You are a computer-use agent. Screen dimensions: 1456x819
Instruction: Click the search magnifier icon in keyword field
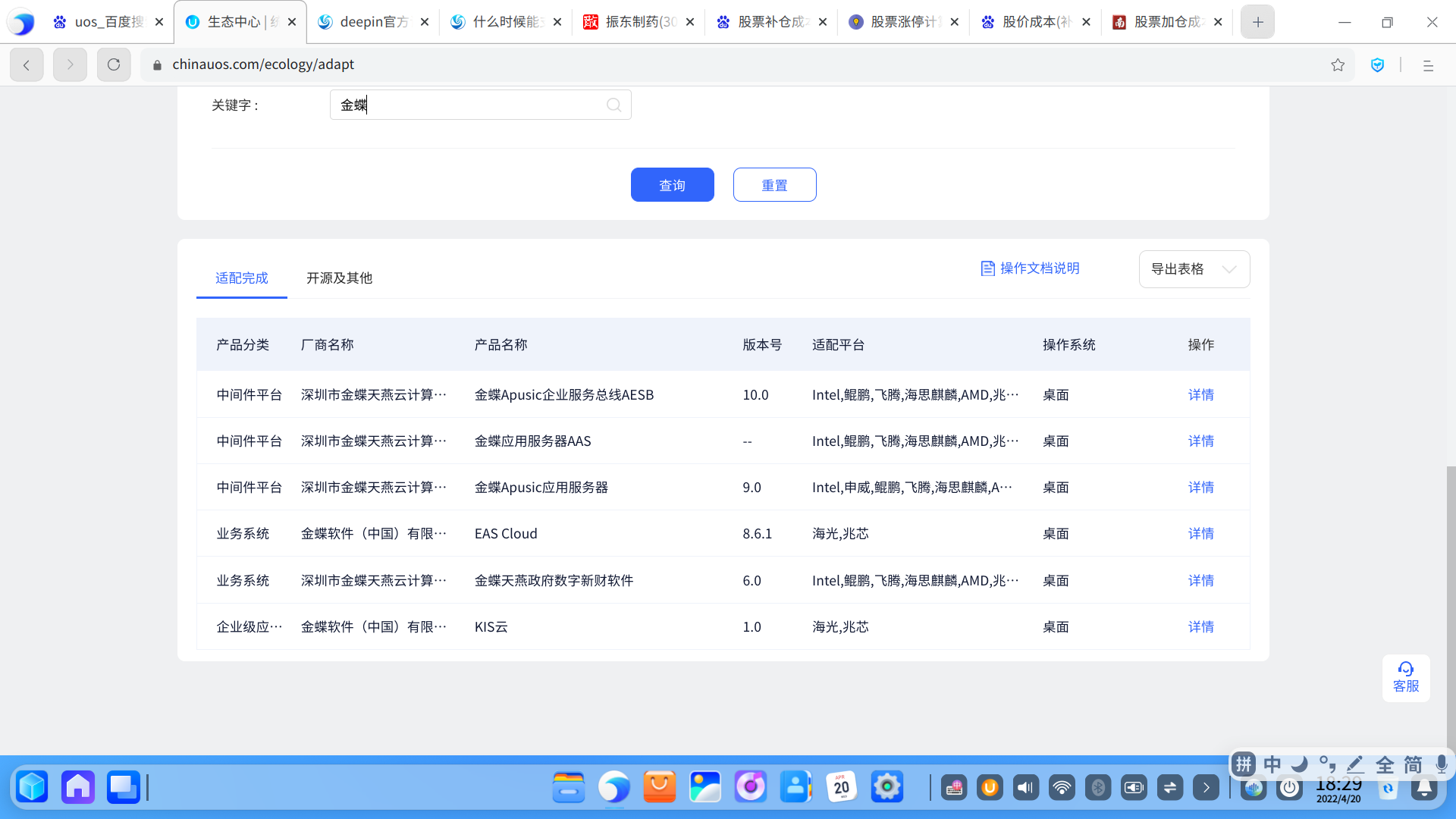[x=613, y=105]
